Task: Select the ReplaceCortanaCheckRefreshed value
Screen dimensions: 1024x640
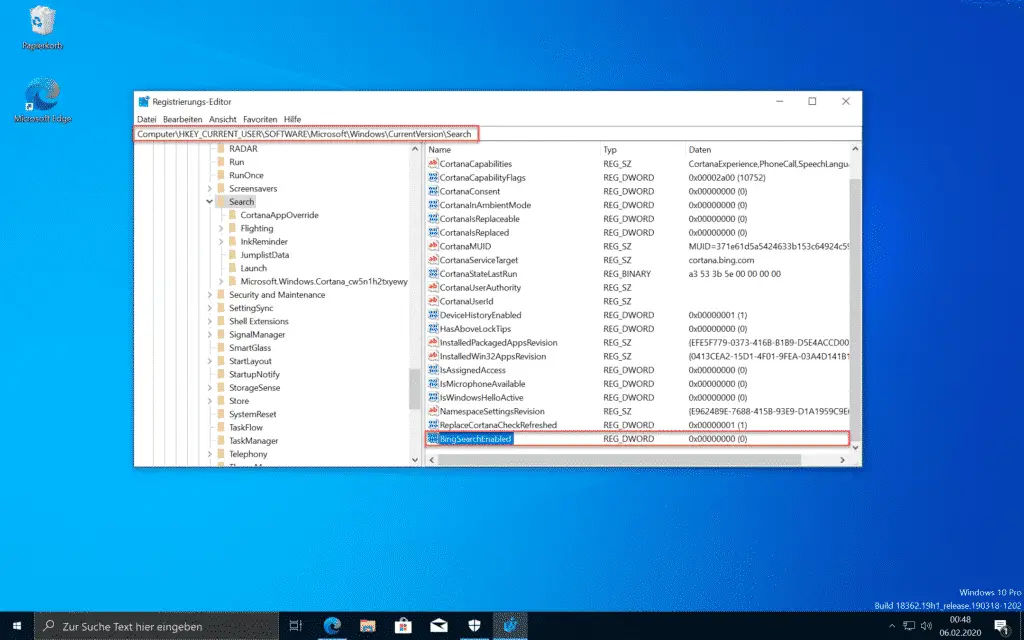Action: point(498,424)
